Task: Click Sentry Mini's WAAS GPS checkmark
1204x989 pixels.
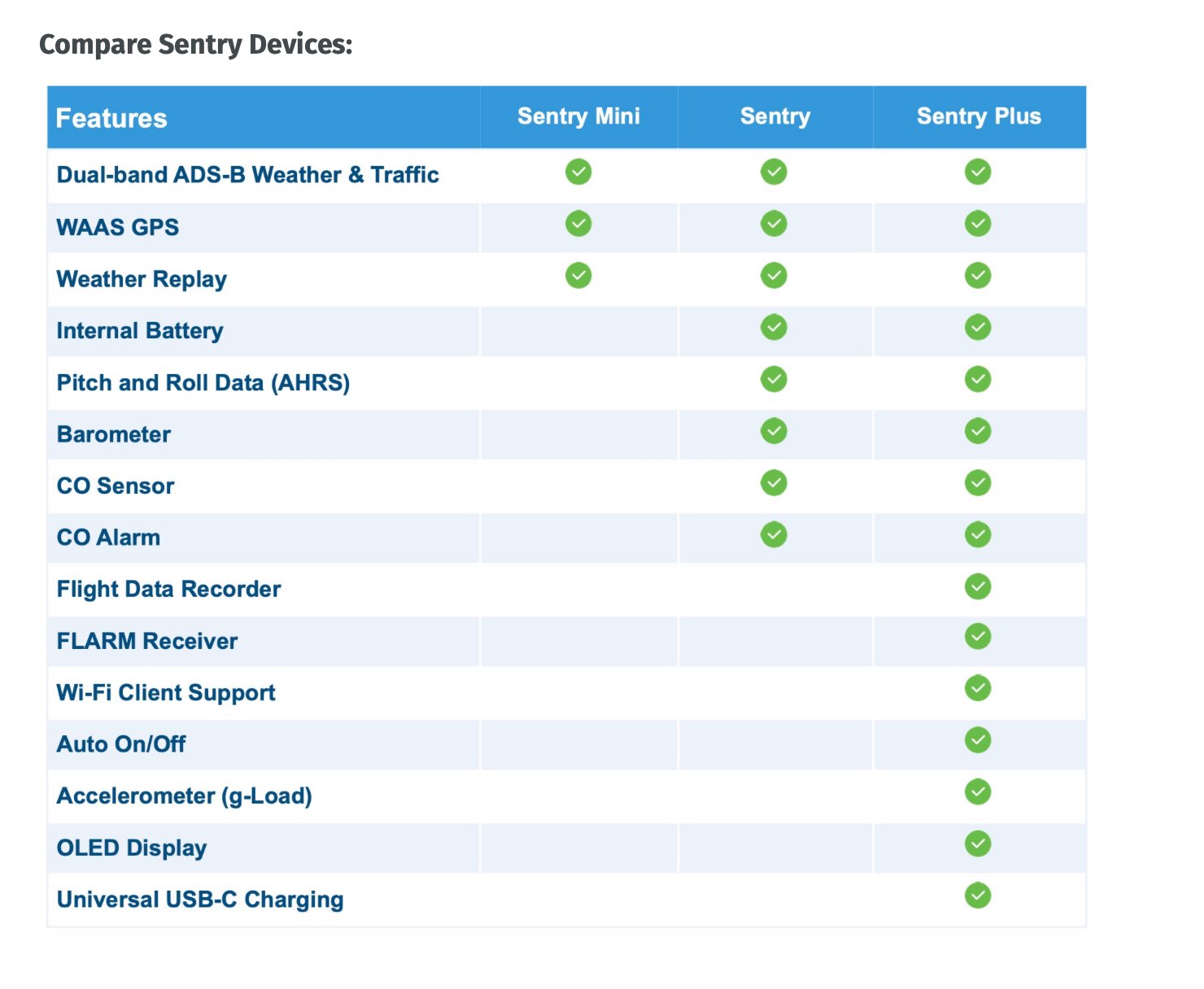Action: [x=578, y=224]
